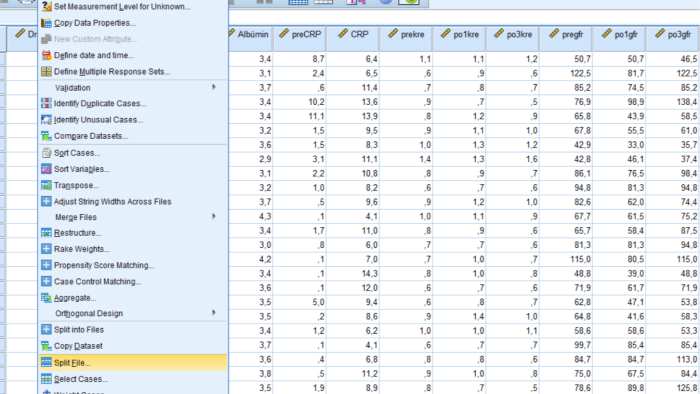This screenshot has height=394, width=700.
Task: Click the Copy Dataset icon
Action: pyautogui.click(x=46, y=346)
